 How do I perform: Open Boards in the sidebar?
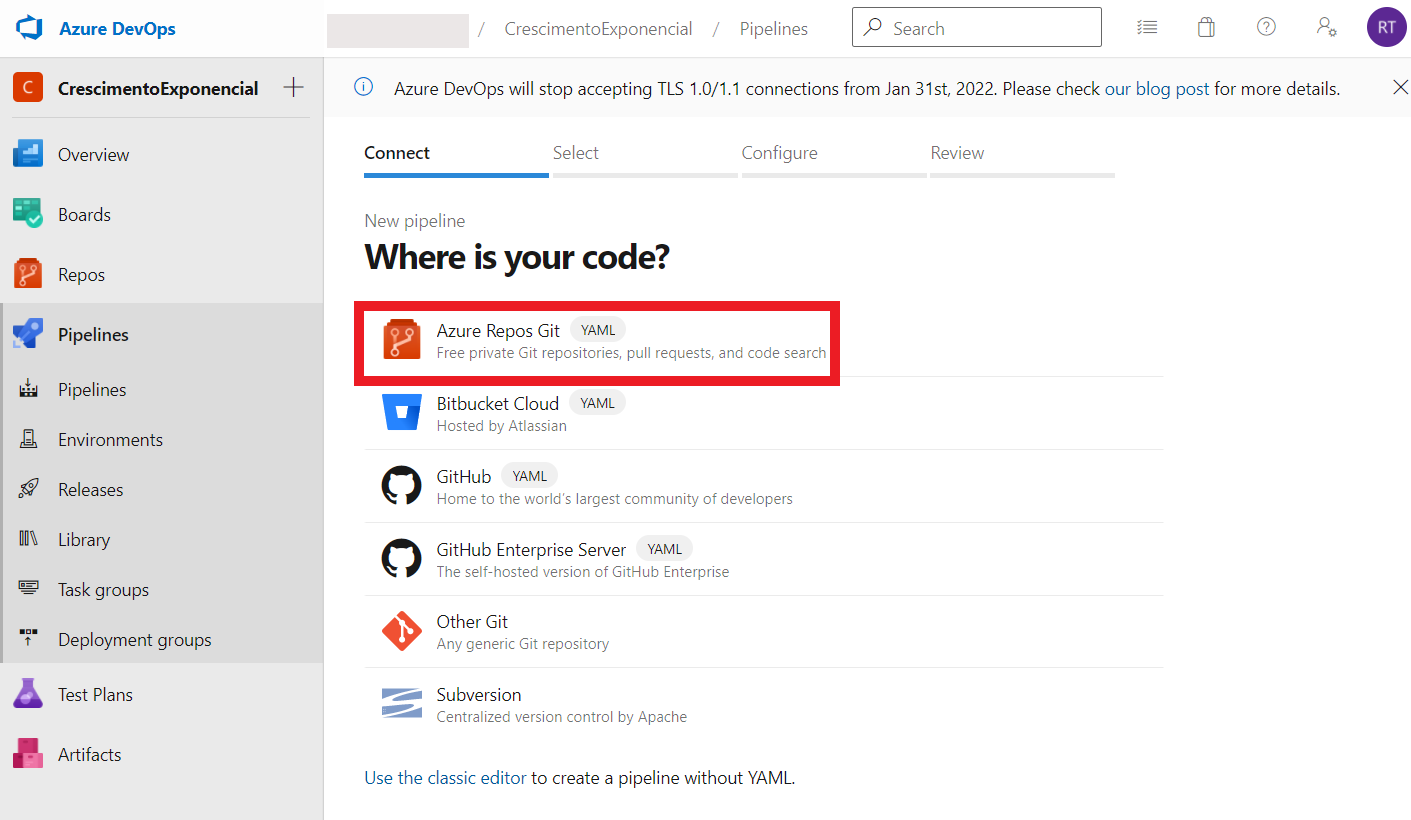coord(162,214)
